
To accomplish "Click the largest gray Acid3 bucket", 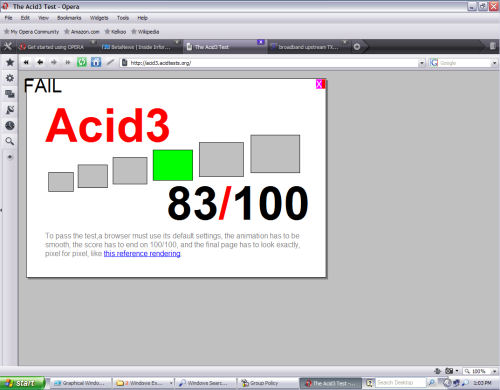I will coord(275,154).
